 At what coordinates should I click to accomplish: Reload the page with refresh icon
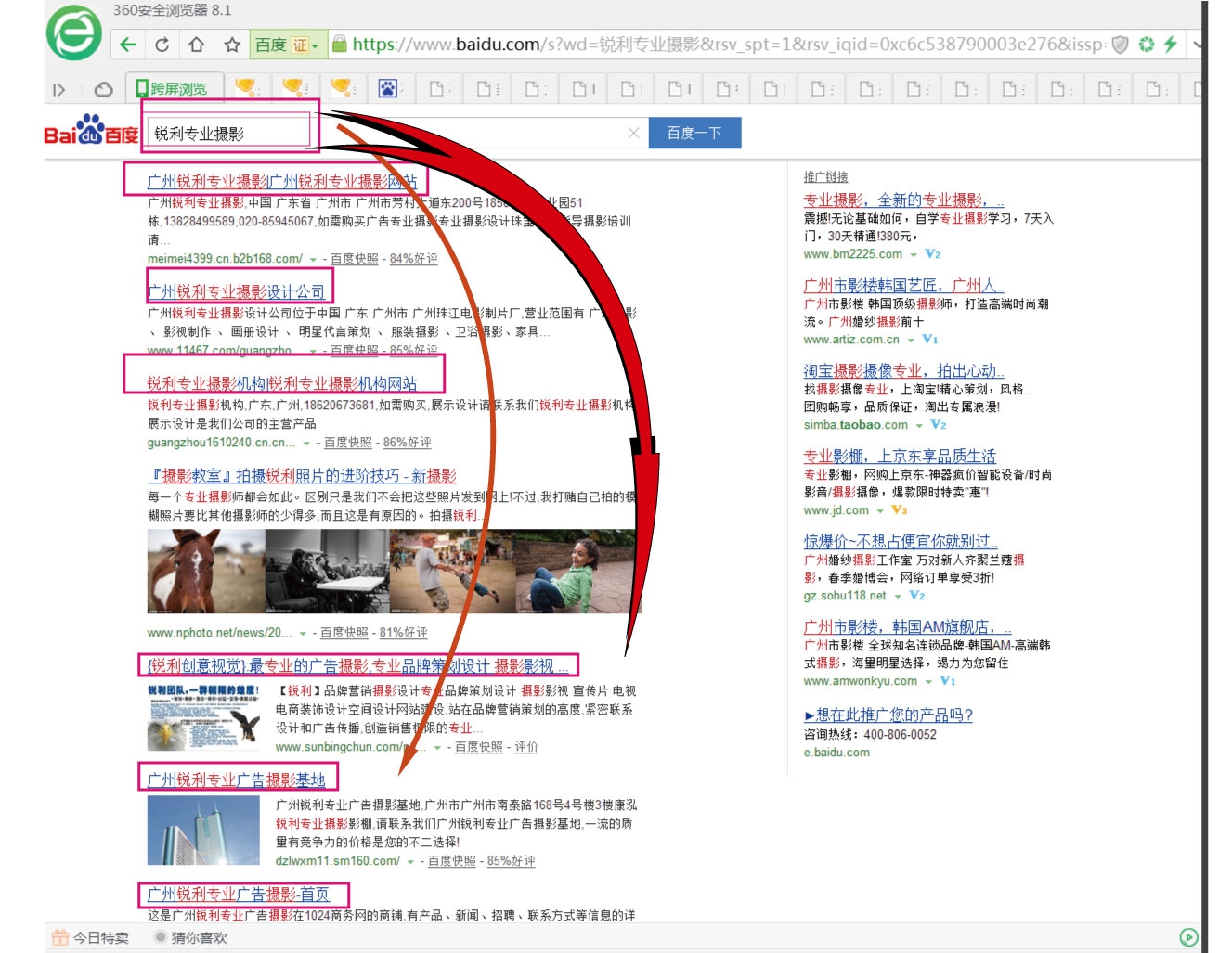click(x=162, y=45)
